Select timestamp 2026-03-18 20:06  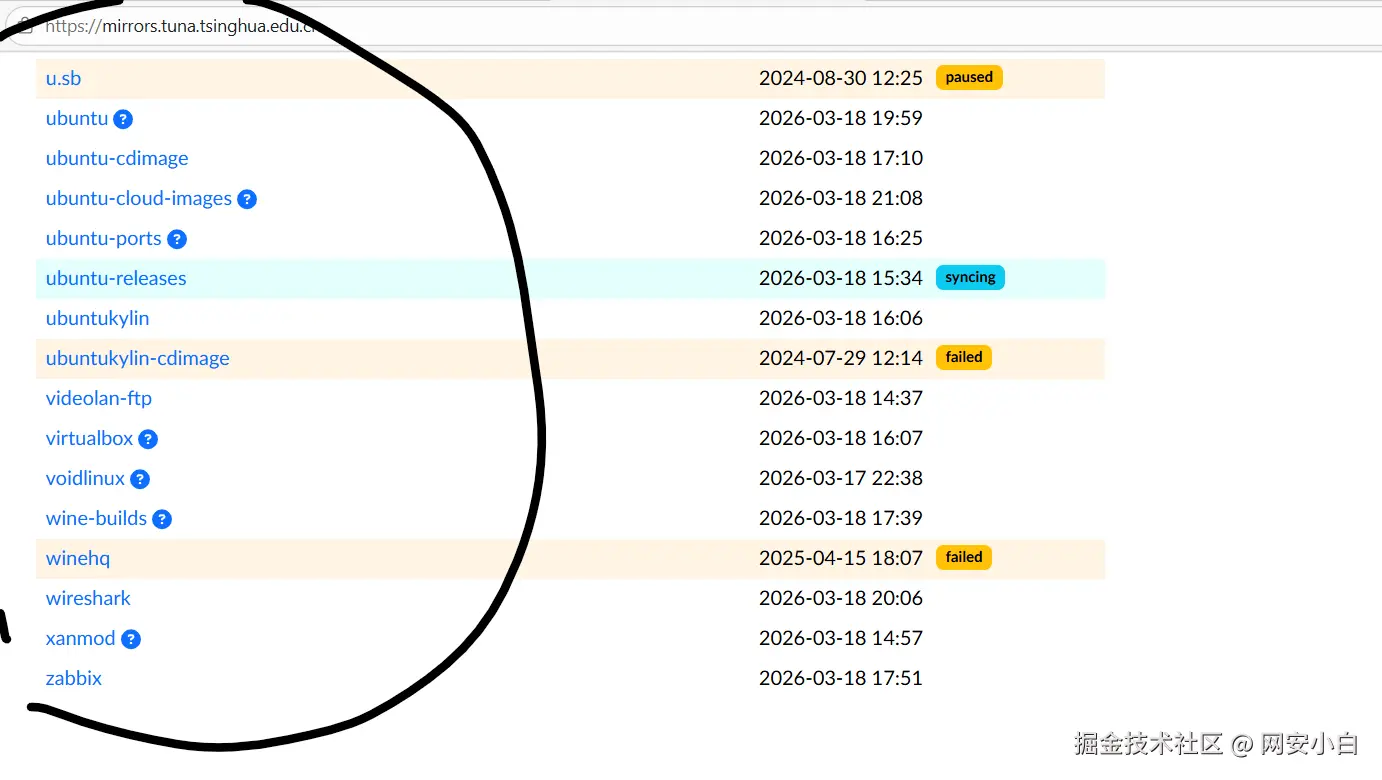pyautogui.click(x=841, y=598)
